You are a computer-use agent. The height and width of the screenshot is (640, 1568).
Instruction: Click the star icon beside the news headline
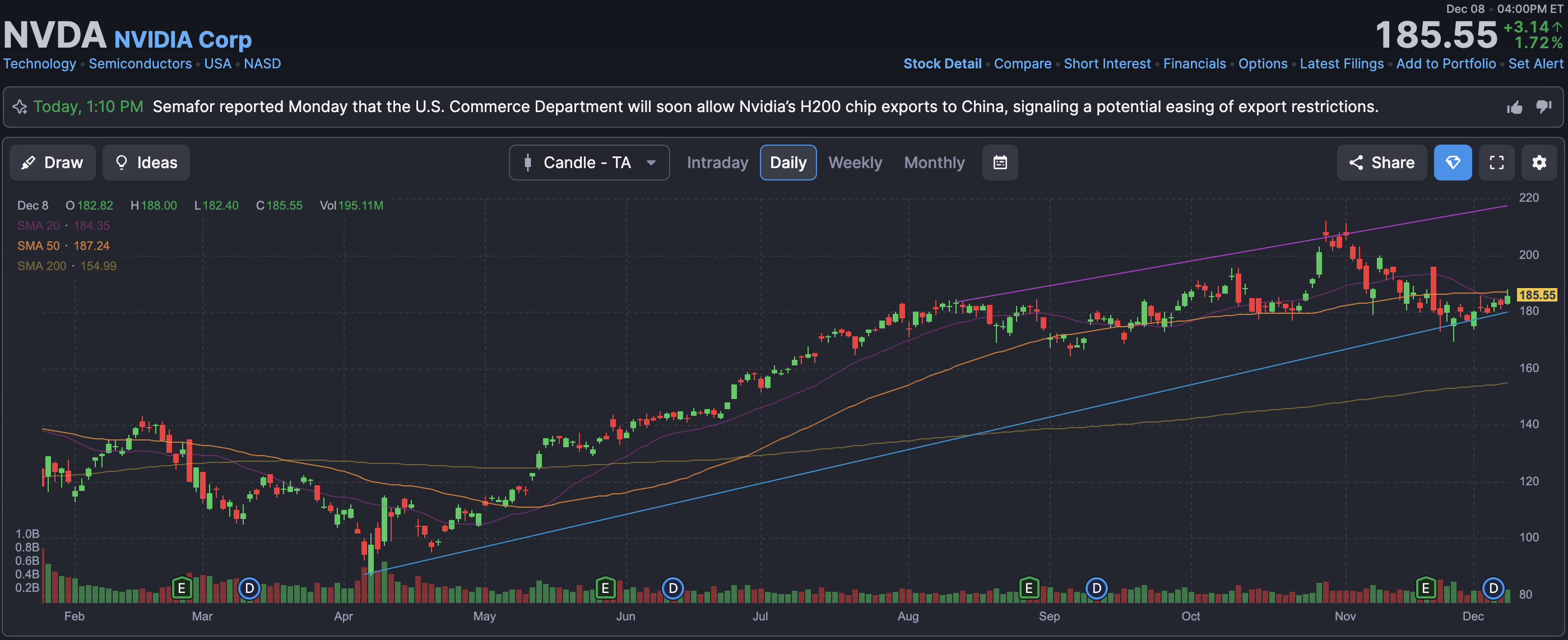pyautogui.click(x=20, y=107)
